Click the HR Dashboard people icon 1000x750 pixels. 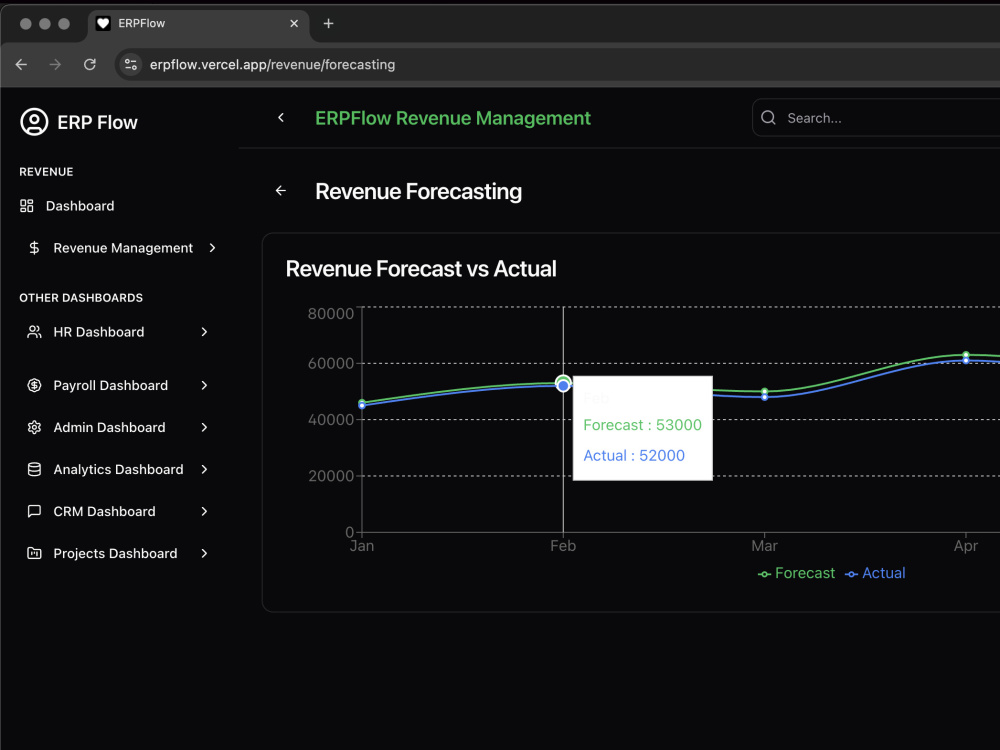point(34,332)
